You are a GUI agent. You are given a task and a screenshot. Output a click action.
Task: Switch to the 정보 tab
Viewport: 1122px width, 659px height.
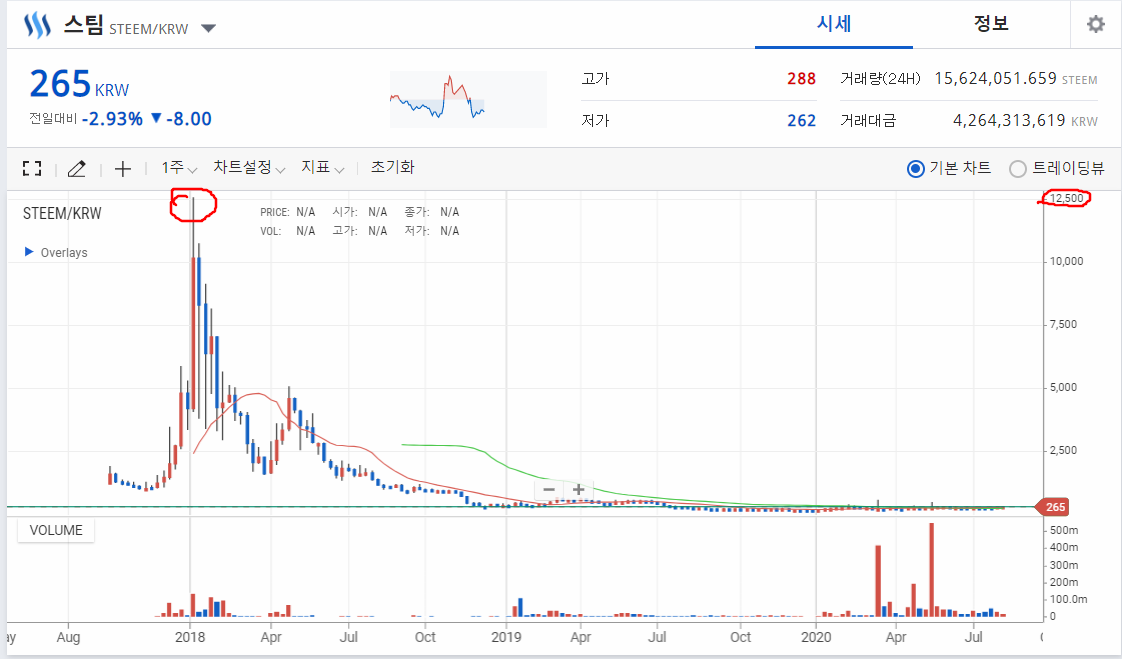click(x=991, y=24)
